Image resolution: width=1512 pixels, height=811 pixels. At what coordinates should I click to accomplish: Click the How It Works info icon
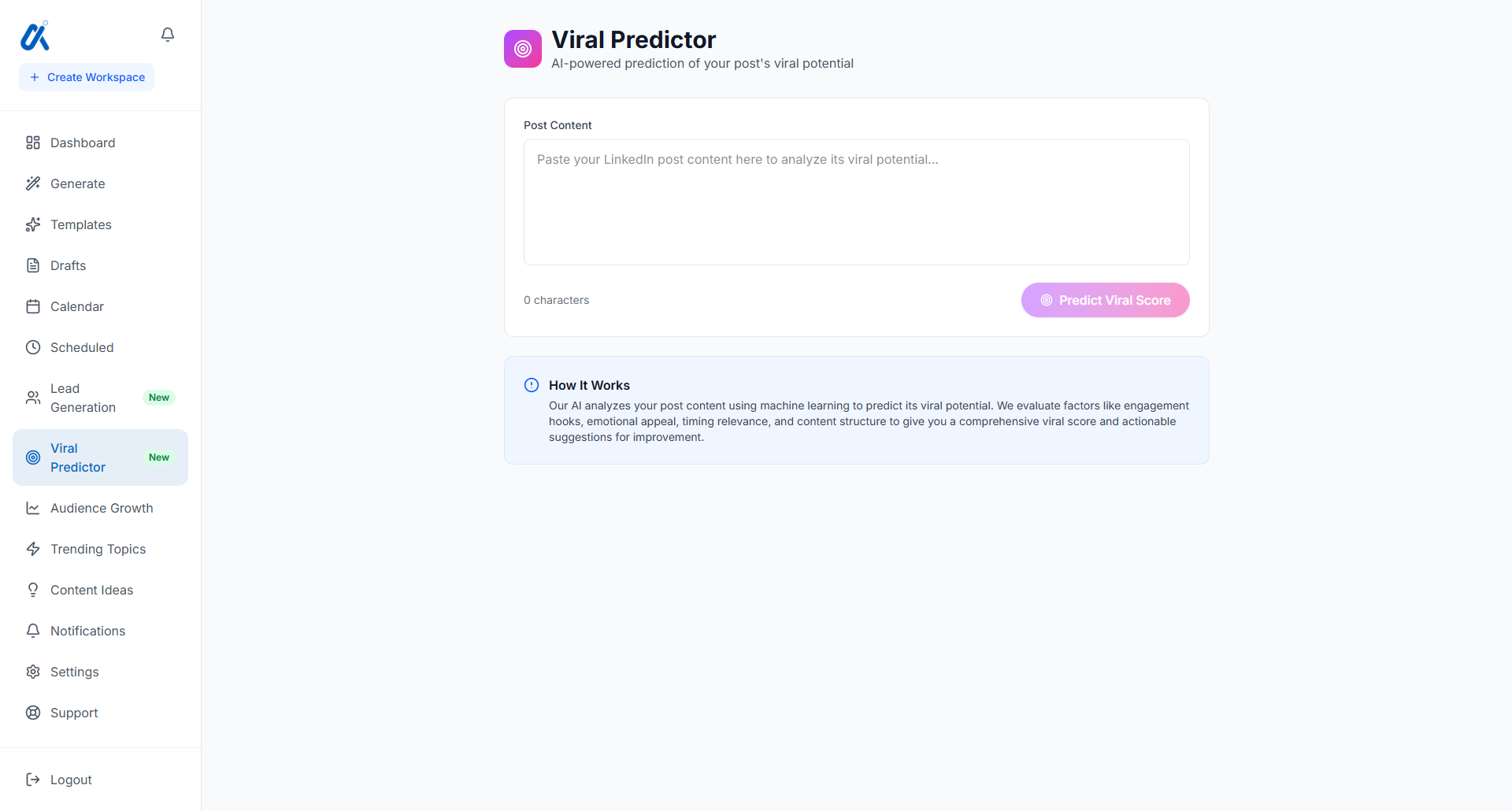532,385
